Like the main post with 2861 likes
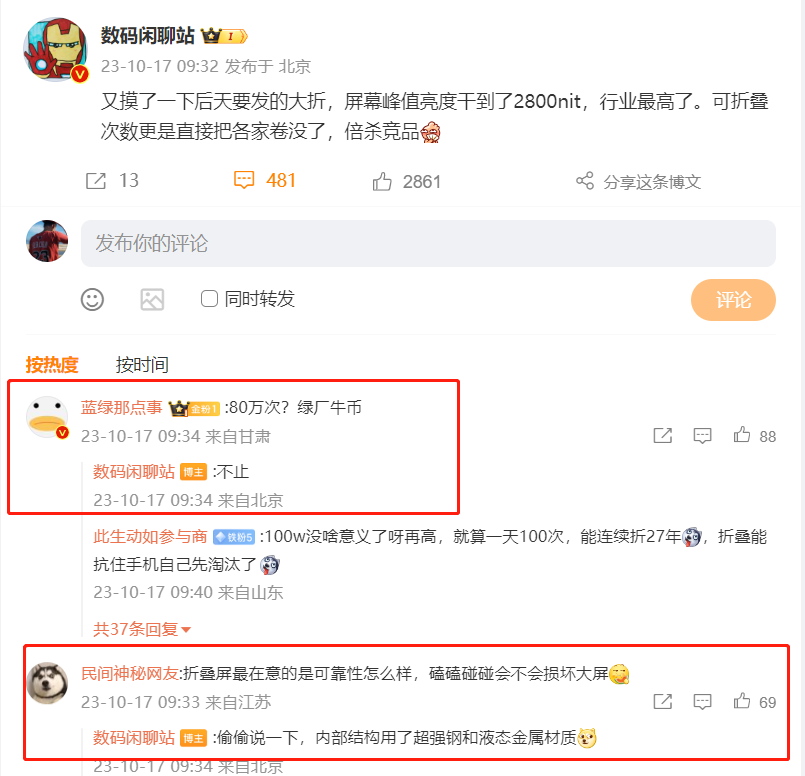The image size is (805, 776). coord(382,181)
